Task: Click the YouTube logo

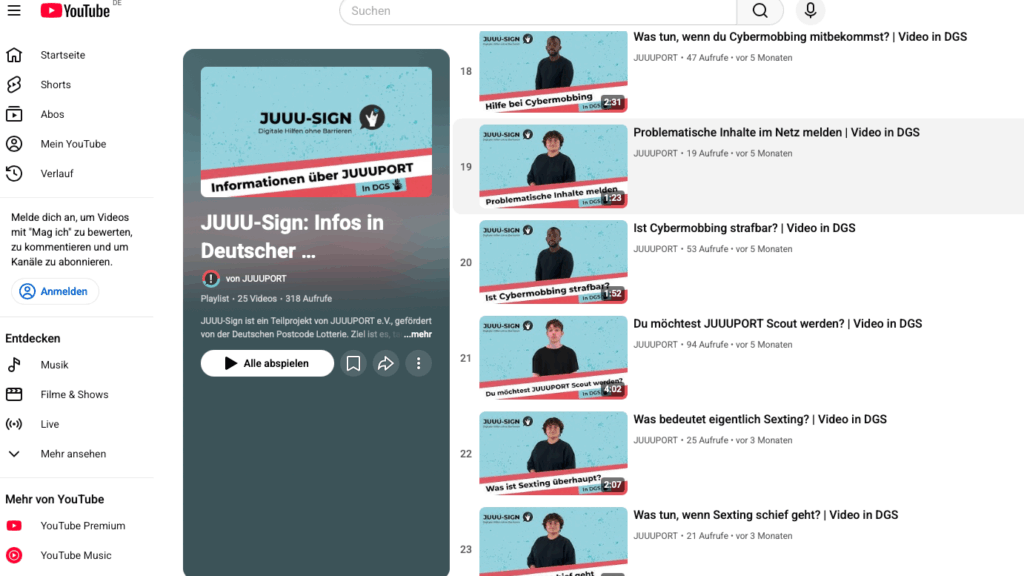Action: tap(75, 10)
